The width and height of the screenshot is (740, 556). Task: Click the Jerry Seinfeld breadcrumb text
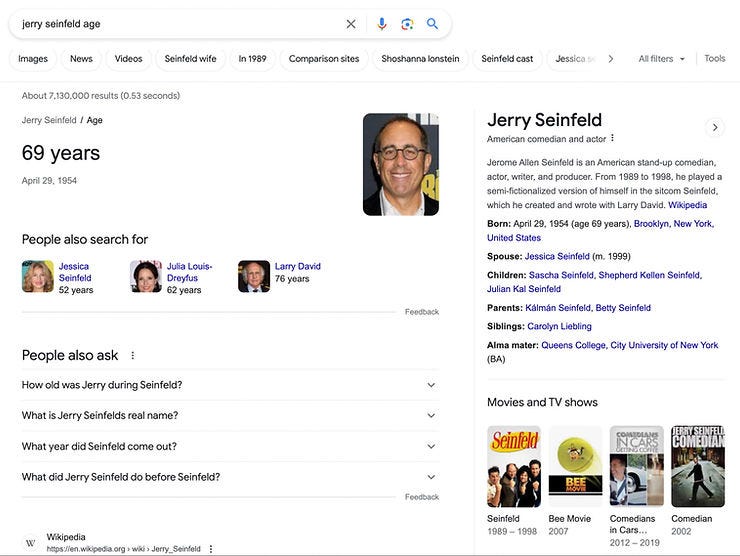[49, 120]
